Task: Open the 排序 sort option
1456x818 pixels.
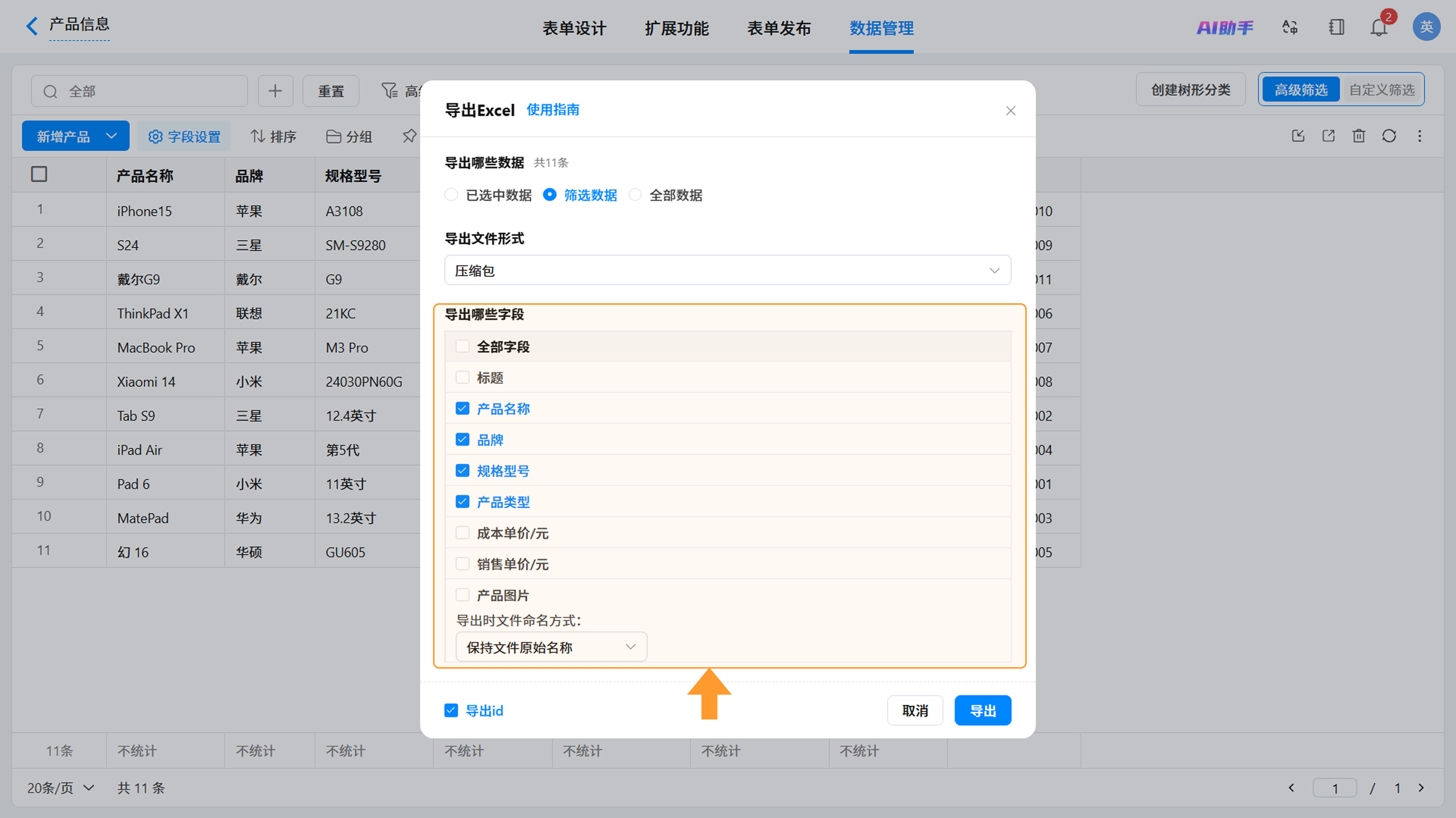Action: click(x=273, y=136)
